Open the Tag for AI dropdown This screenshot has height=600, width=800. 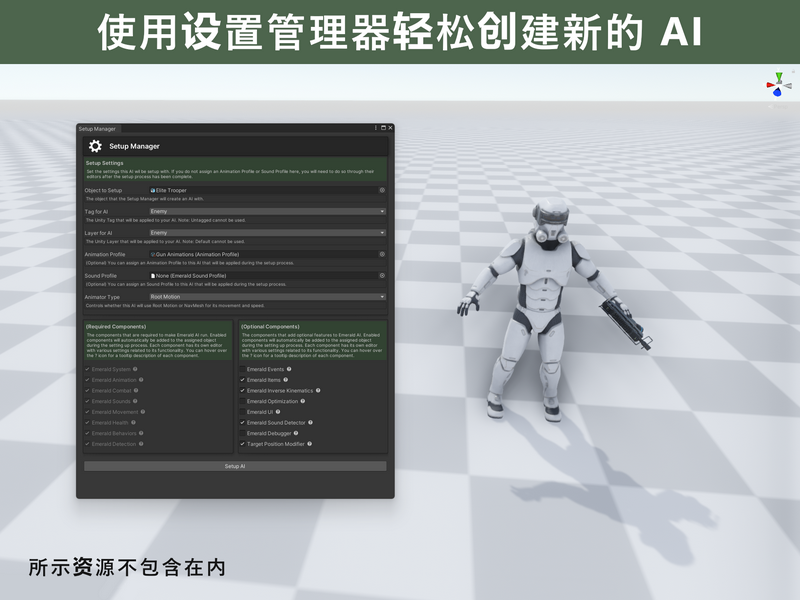267,211
